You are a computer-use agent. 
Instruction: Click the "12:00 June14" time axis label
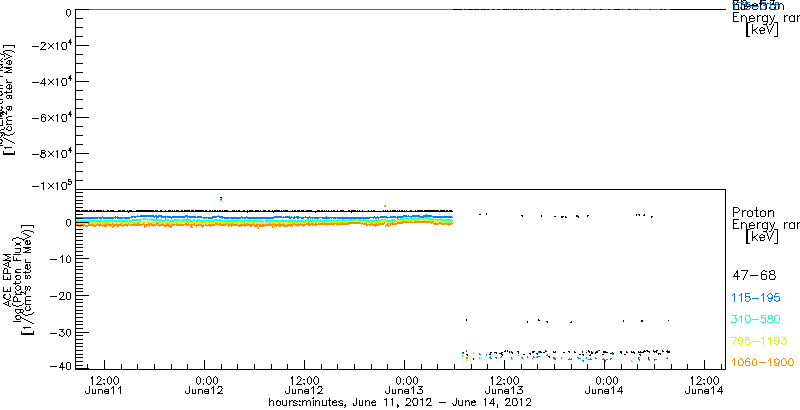[705, 385]
